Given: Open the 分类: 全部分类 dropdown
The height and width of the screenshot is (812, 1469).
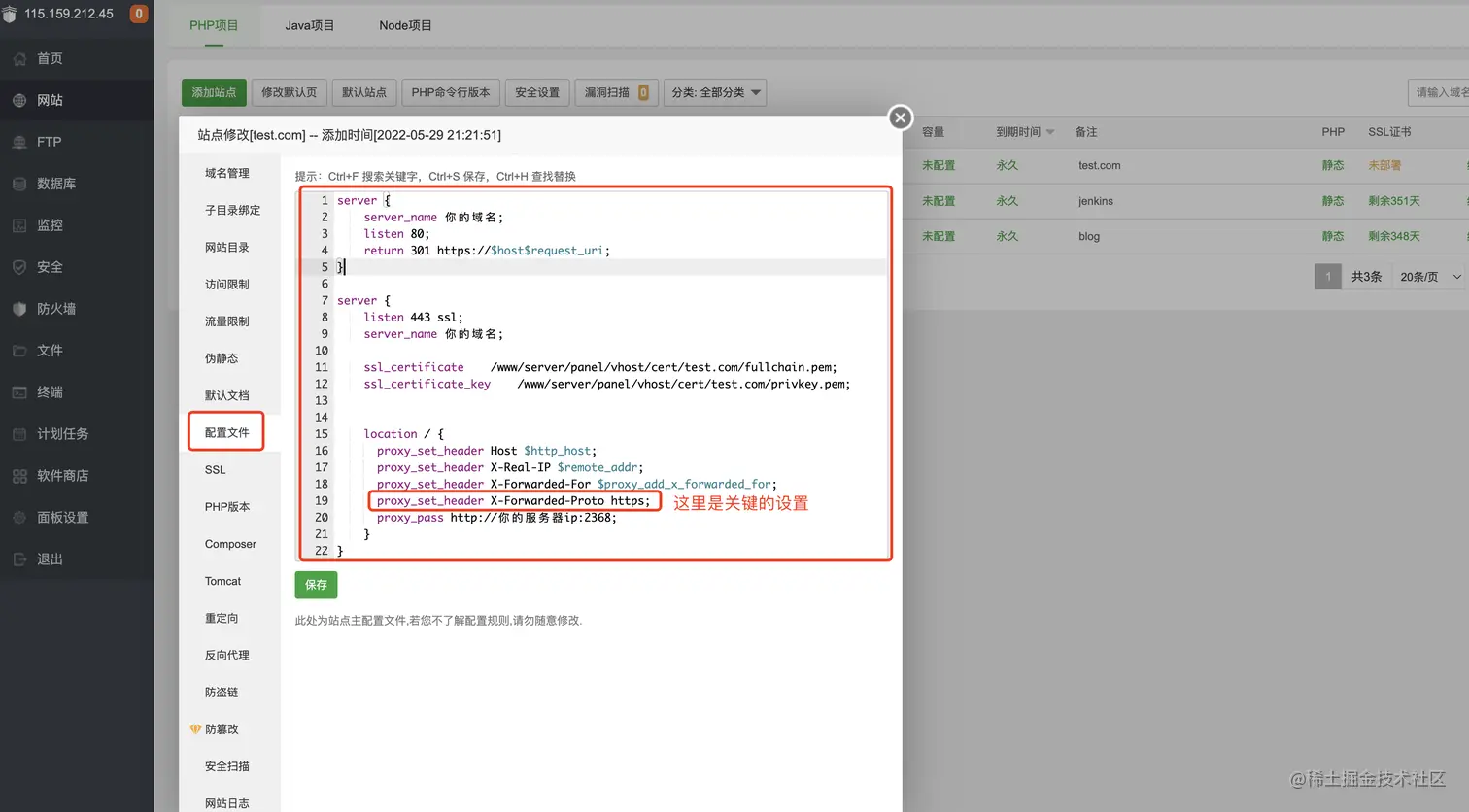Looking at the screenshot, I should pyautogui.click(x=715, y=92).
